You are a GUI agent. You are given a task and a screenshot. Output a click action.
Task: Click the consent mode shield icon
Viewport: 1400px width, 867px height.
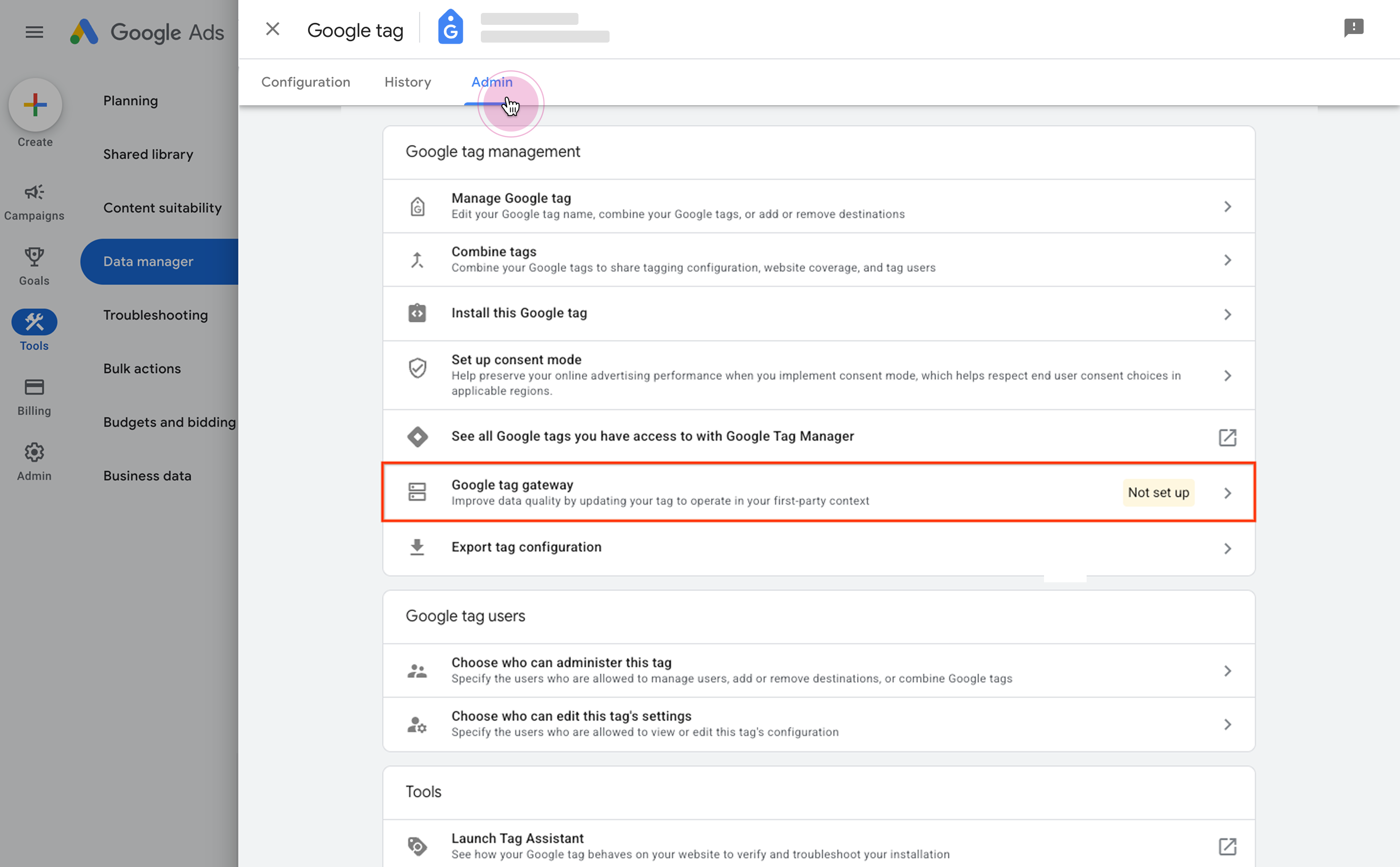click(x=417, y=367)
